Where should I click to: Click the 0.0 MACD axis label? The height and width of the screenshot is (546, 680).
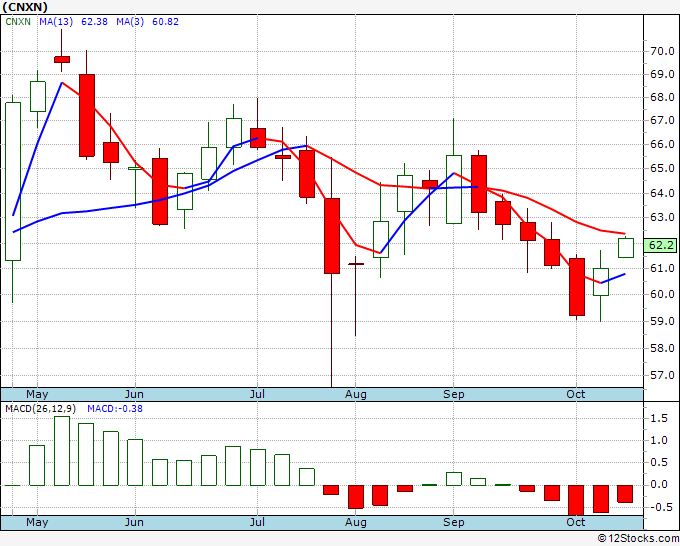point(659,485)
